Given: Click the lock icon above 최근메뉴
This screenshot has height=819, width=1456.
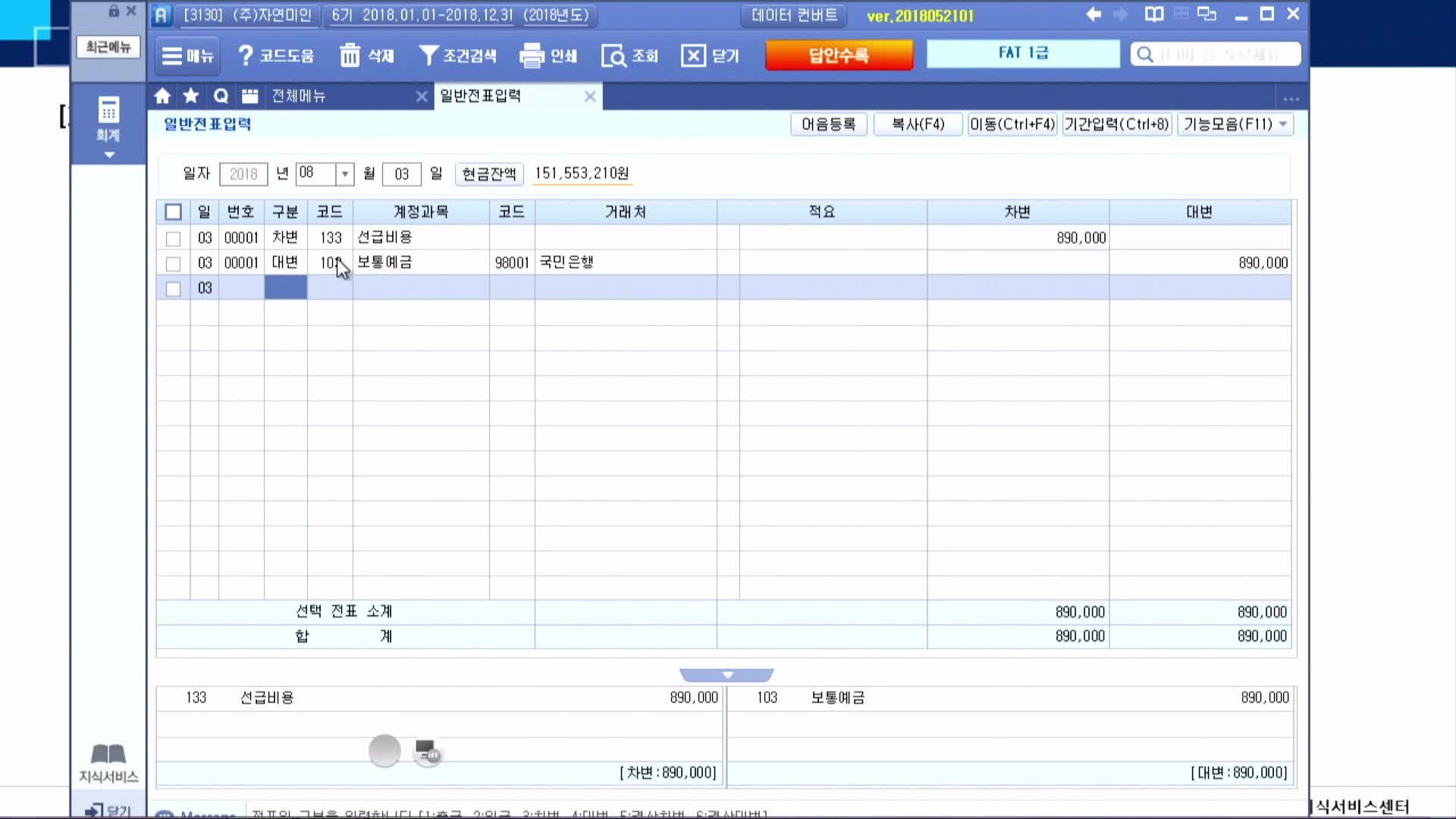Looking at the screenshot, I should pyautogui.click(x=114, y=11).
